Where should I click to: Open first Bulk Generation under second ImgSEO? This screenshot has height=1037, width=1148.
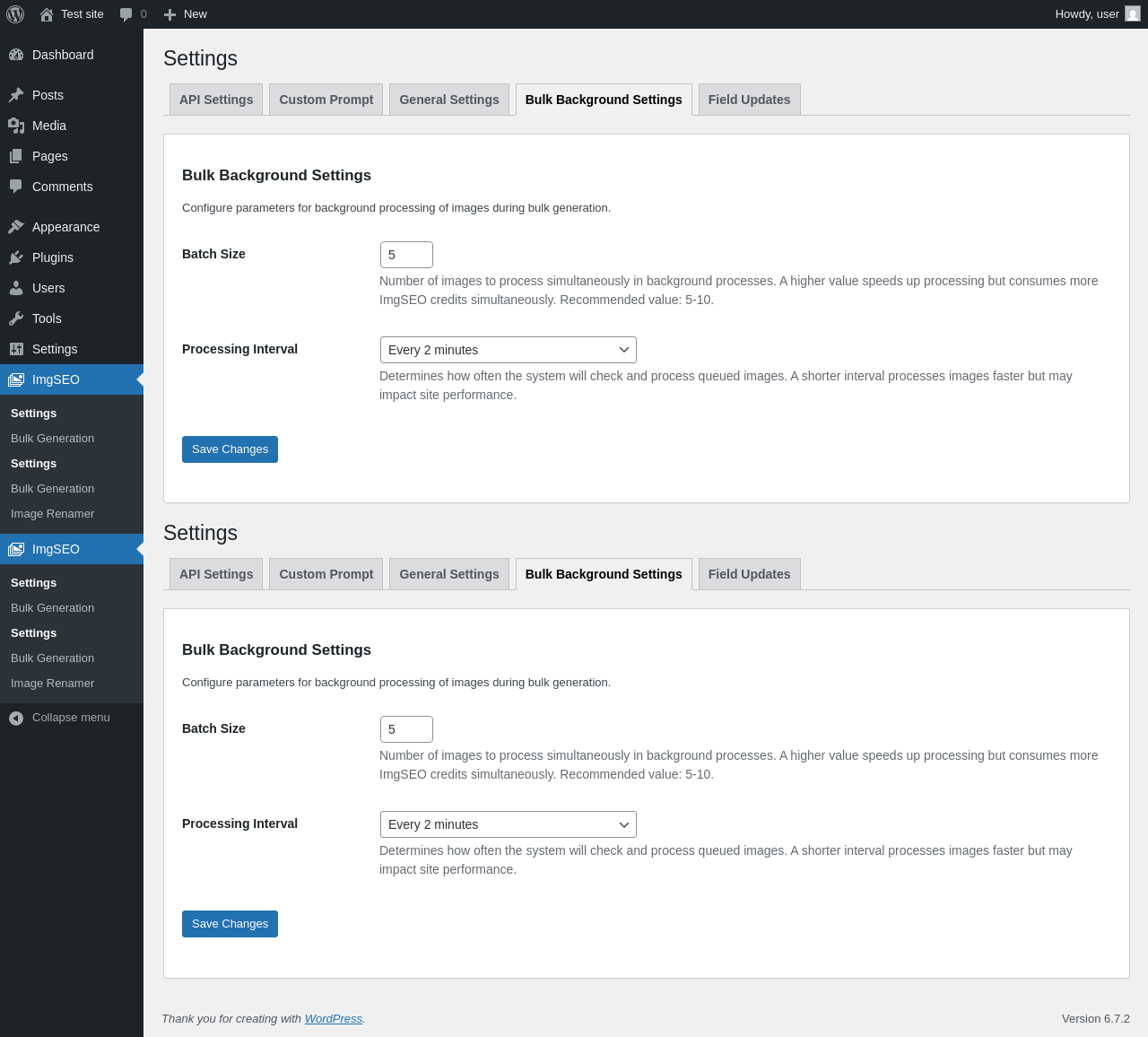tap(72, 608)
